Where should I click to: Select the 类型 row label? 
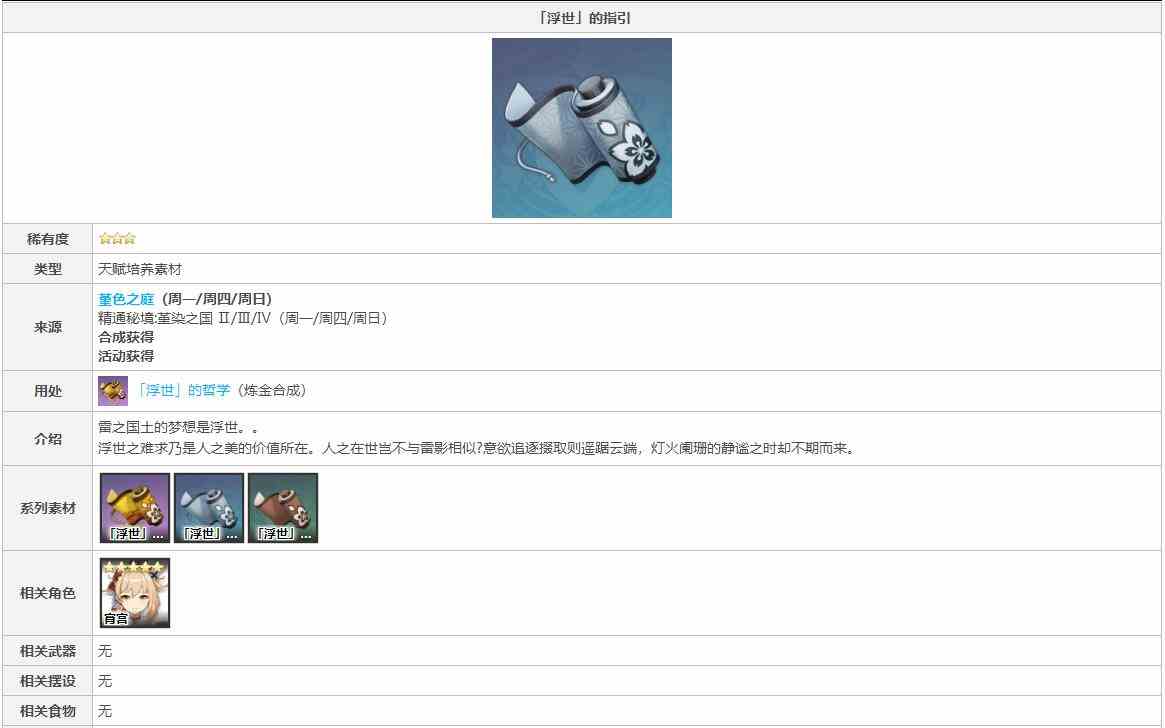48,269
